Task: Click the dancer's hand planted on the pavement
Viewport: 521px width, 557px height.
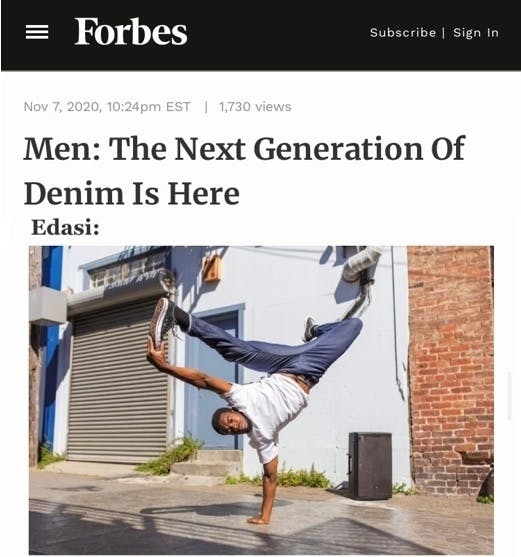Action: click(259, 520)
